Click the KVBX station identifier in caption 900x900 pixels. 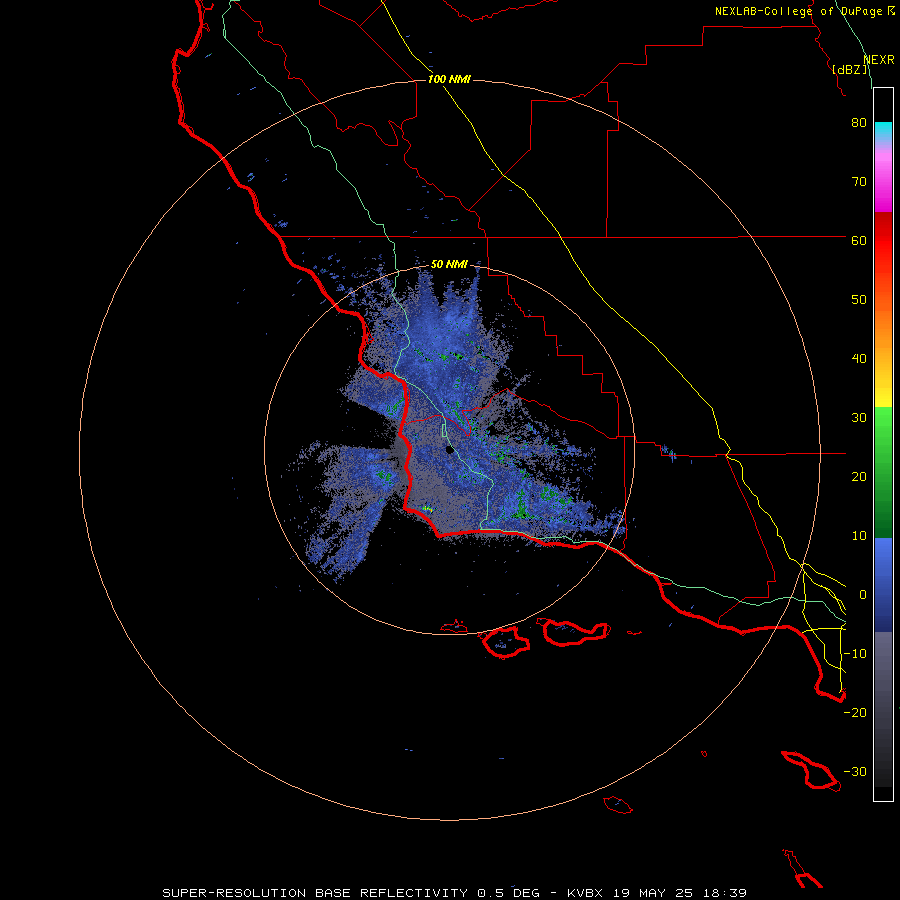[x=584, y=893]
